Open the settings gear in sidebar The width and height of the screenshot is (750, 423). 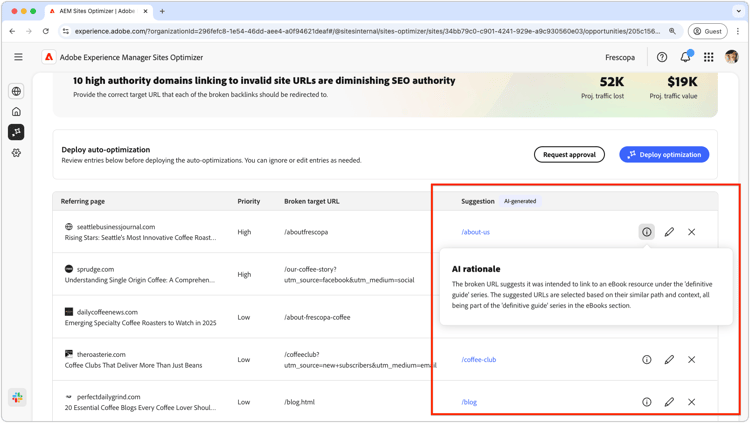tap(16, 153)
